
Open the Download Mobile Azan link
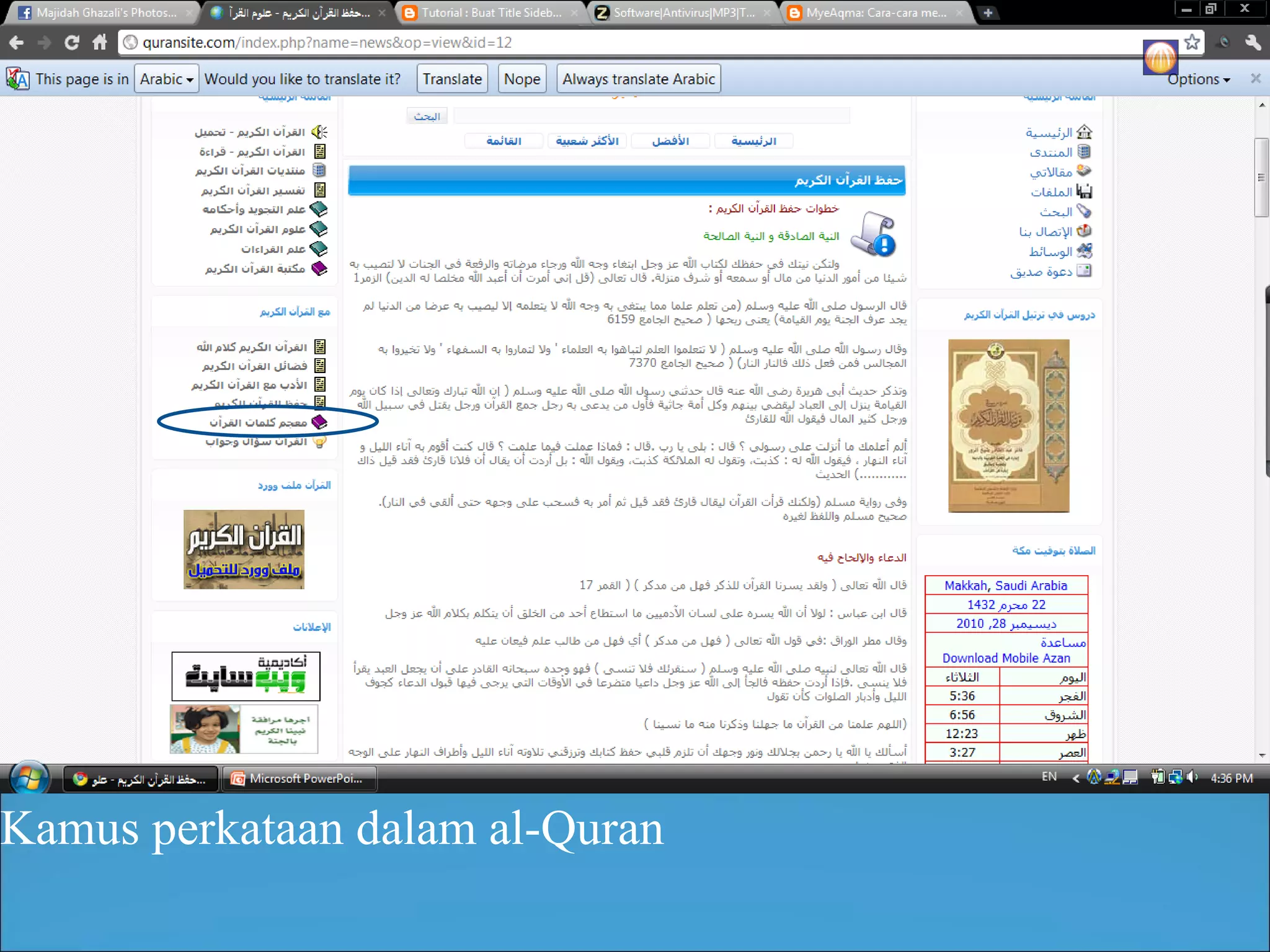pos(1006,658)
